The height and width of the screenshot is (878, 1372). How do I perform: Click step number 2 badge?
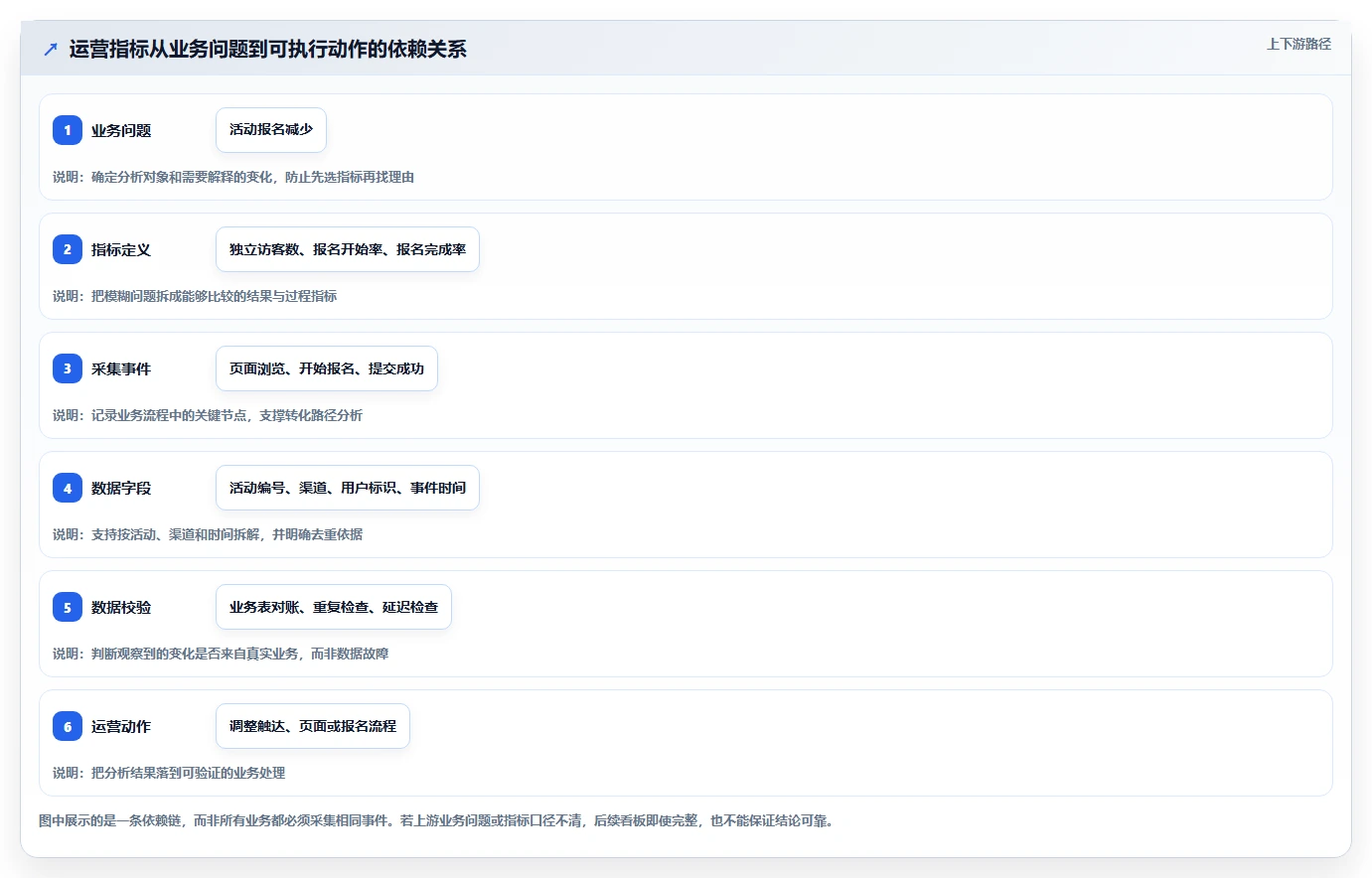click(x=68, y=249)
